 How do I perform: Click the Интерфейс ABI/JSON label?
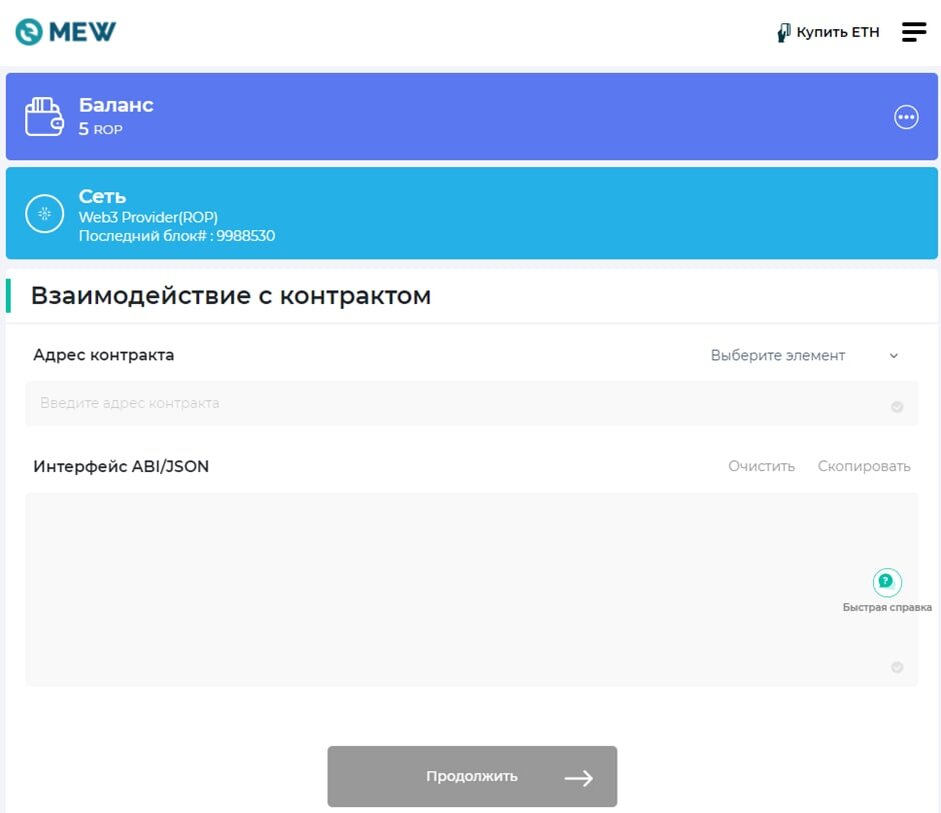click(x=121, y=466)
